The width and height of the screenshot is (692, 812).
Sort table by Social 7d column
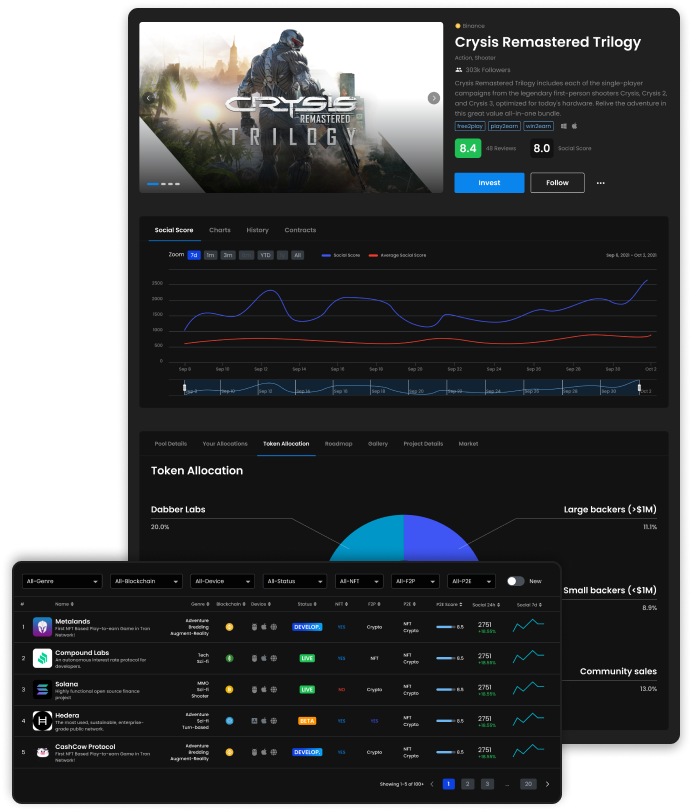pos(529,605)
